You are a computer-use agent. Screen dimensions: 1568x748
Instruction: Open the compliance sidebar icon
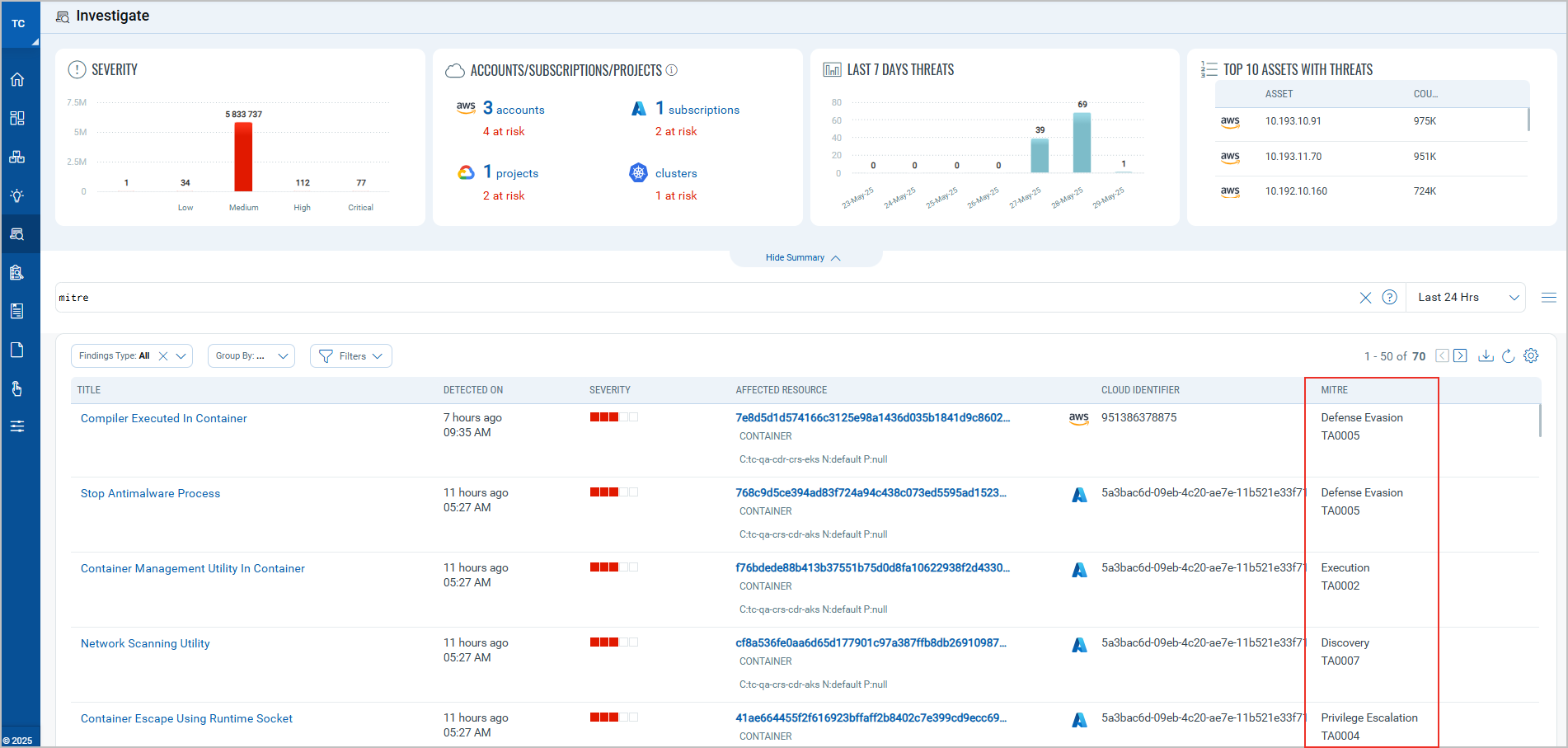coord(17,272)
